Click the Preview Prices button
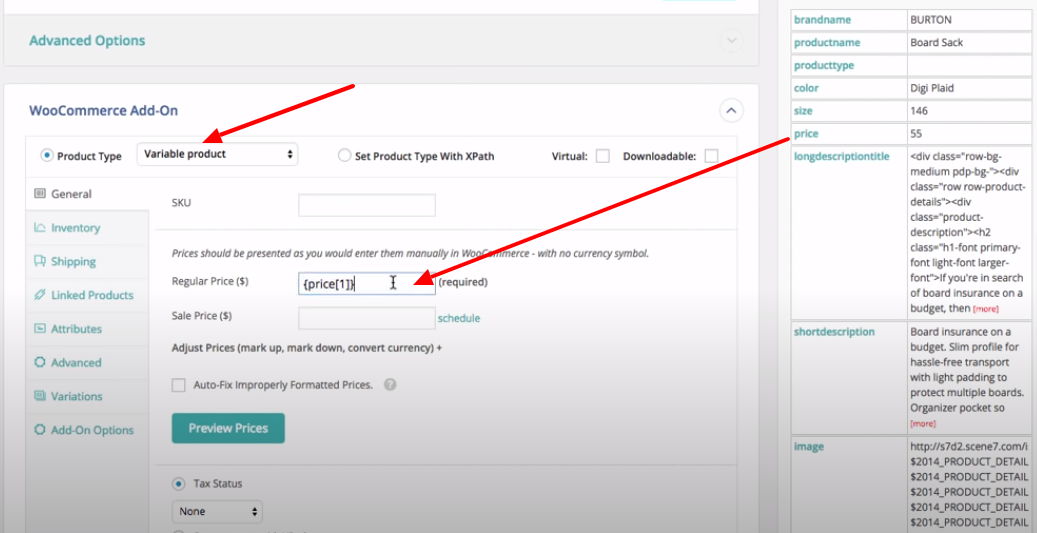The width and height of the screenshot is (1037, 533). [x=228, y=428]
